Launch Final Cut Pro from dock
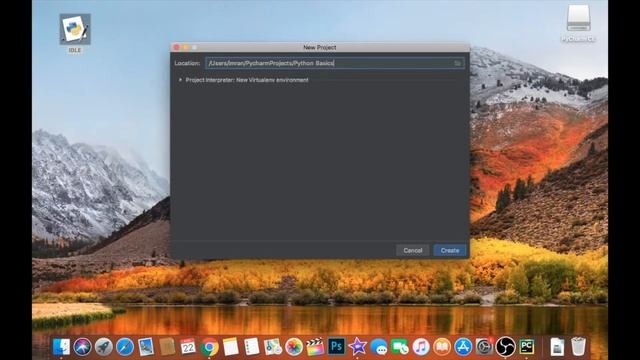 [x=315, y=347]
